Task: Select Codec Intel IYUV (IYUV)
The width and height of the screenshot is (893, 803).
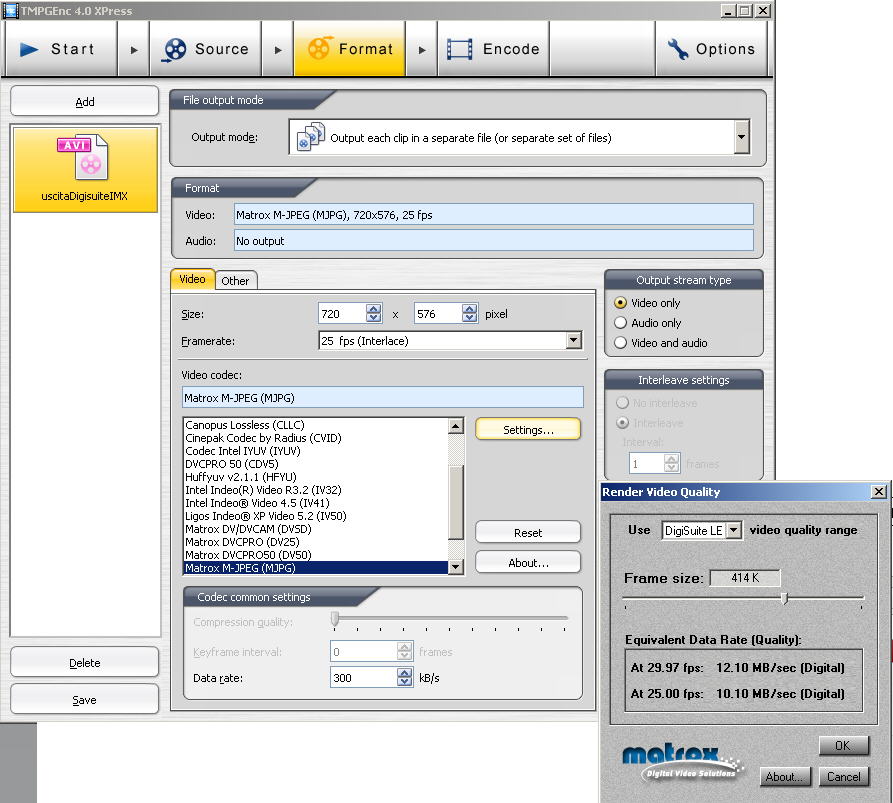Action: [x=316, y=451]
